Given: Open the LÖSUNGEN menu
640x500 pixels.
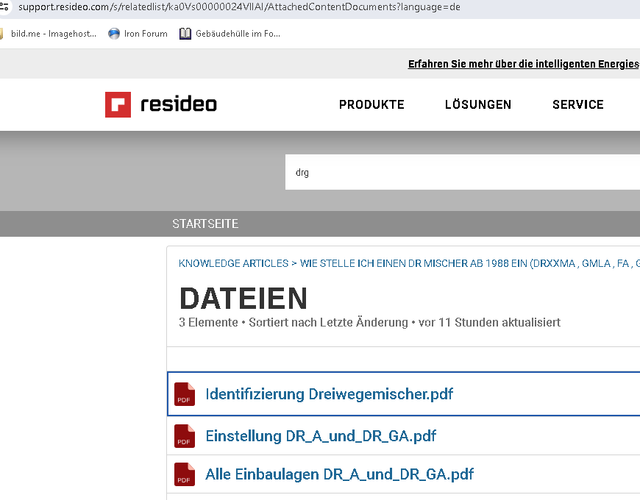Looking at the screenshot, I should 478,104.
